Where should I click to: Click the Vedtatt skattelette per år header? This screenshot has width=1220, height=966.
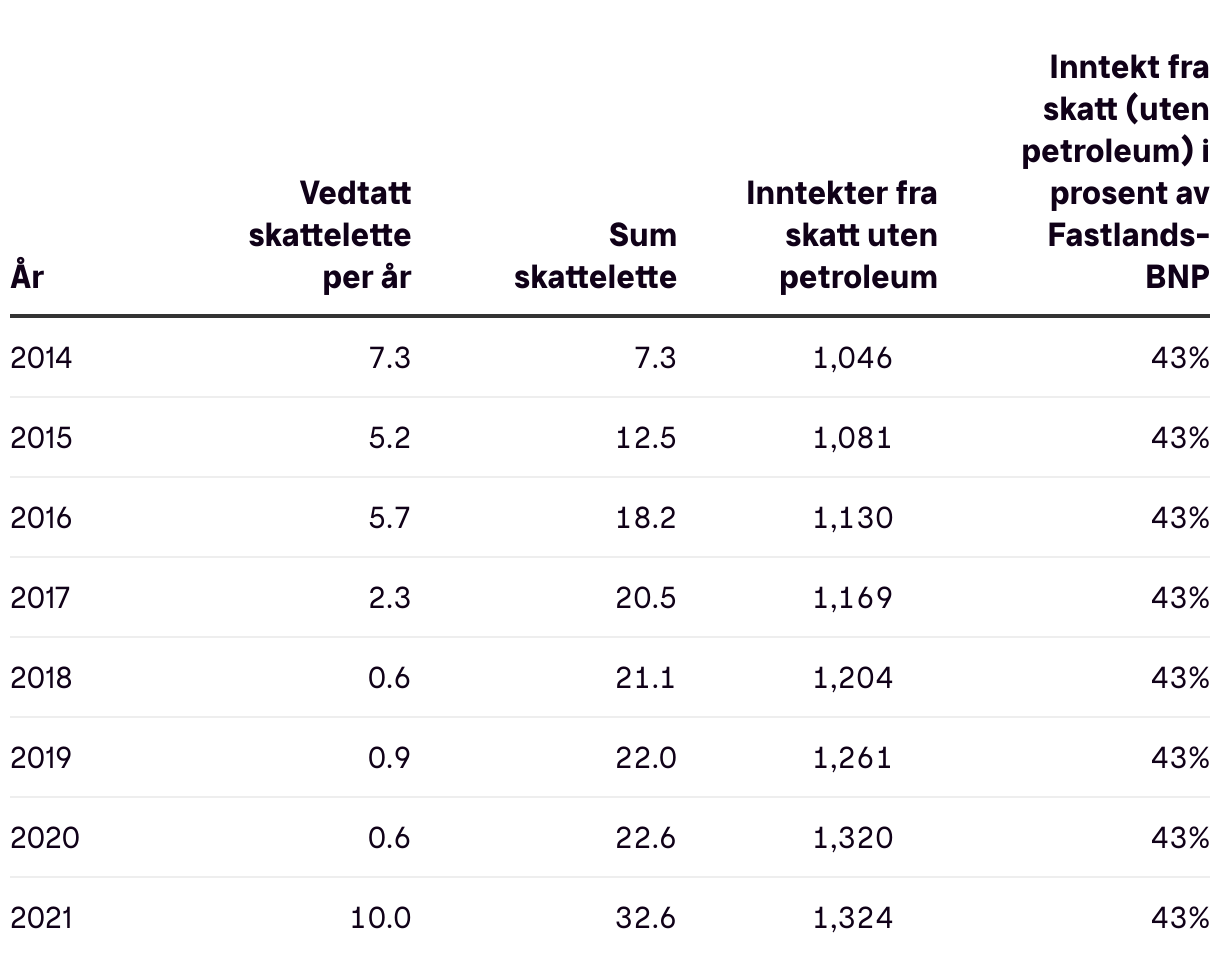[x=329, y=235]
